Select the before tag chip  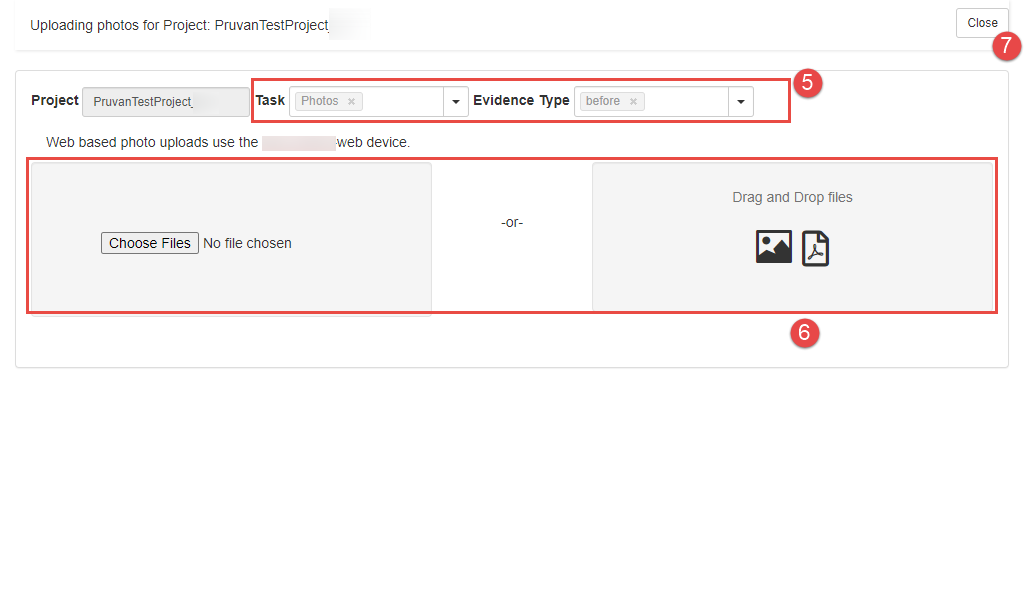pos(603,102)
